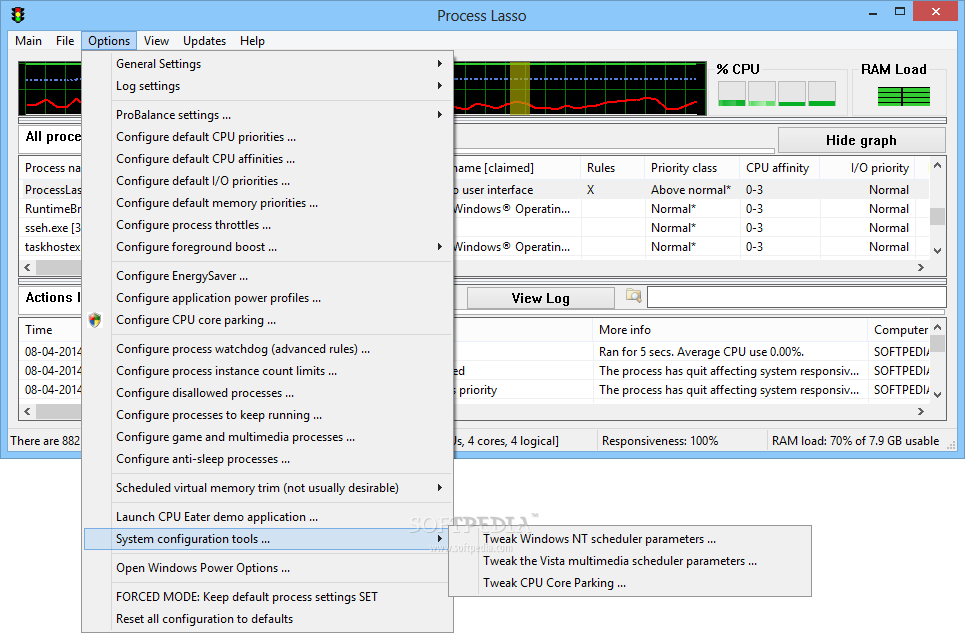Image resolution: width=965 pixels, height=633 pixels.
Task: Click log list scroll down arrow
Action: click(937, 395)
